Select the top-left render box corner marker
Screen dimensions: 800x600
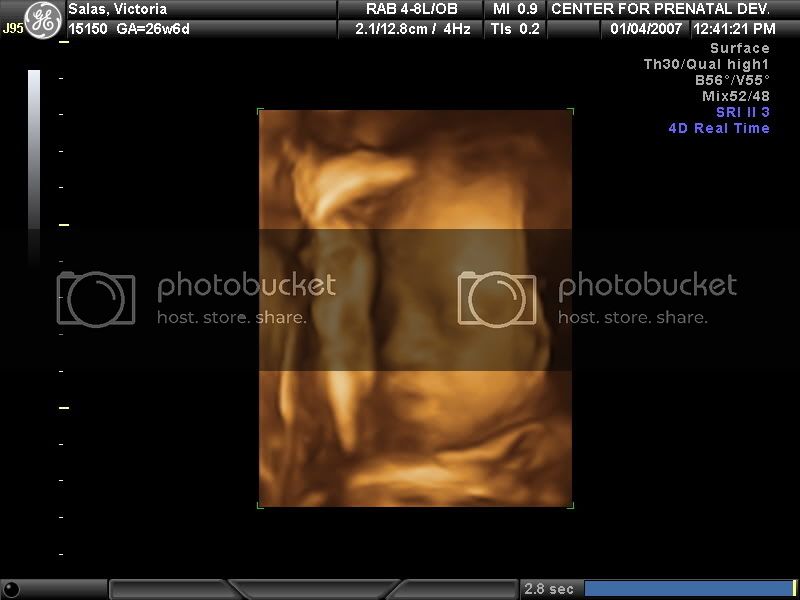[260, 111]
